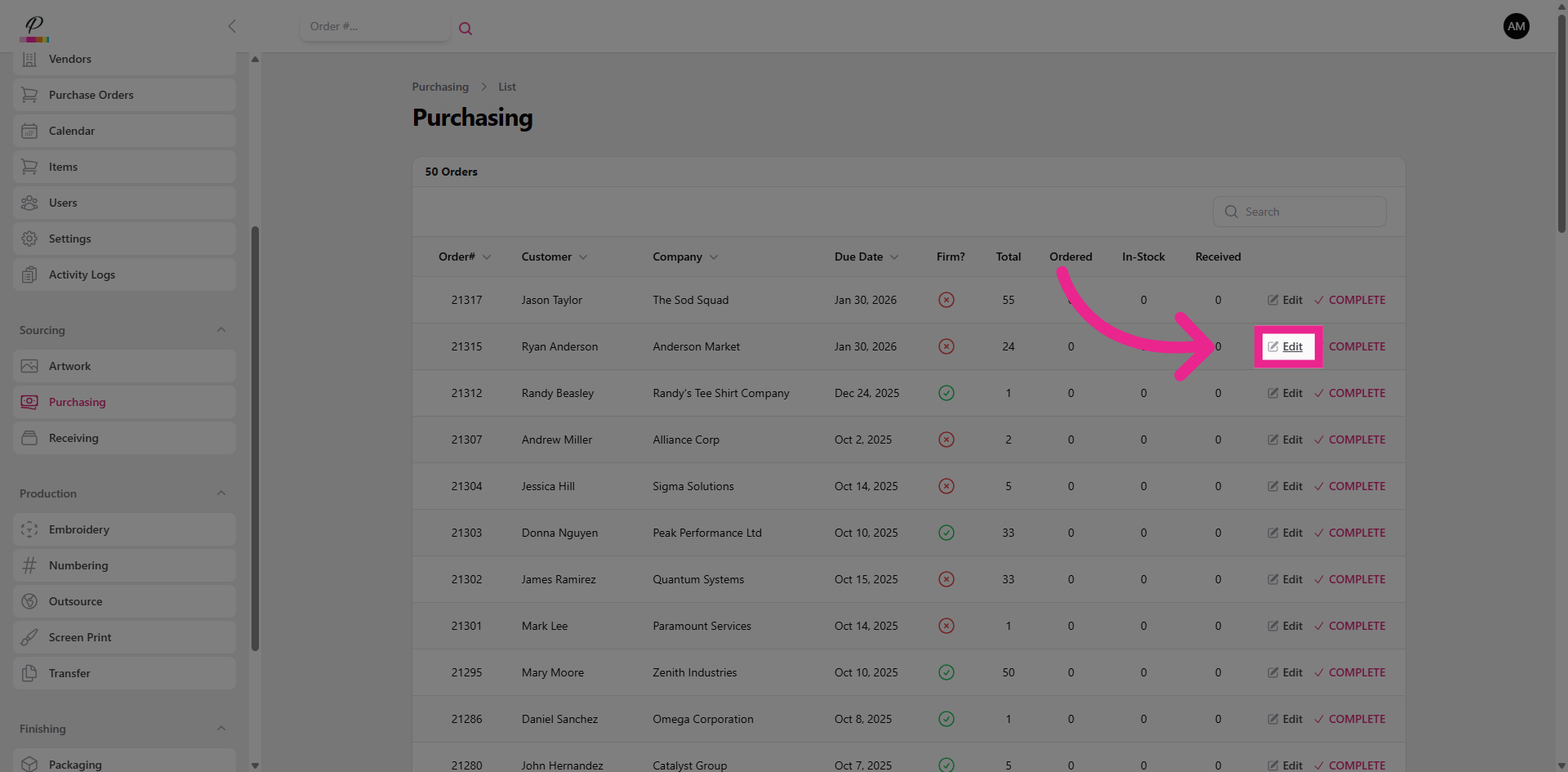The image size is (1568, 772).
Task: Click the Purchasing breadcrumb link
Action: click(440, 87)
